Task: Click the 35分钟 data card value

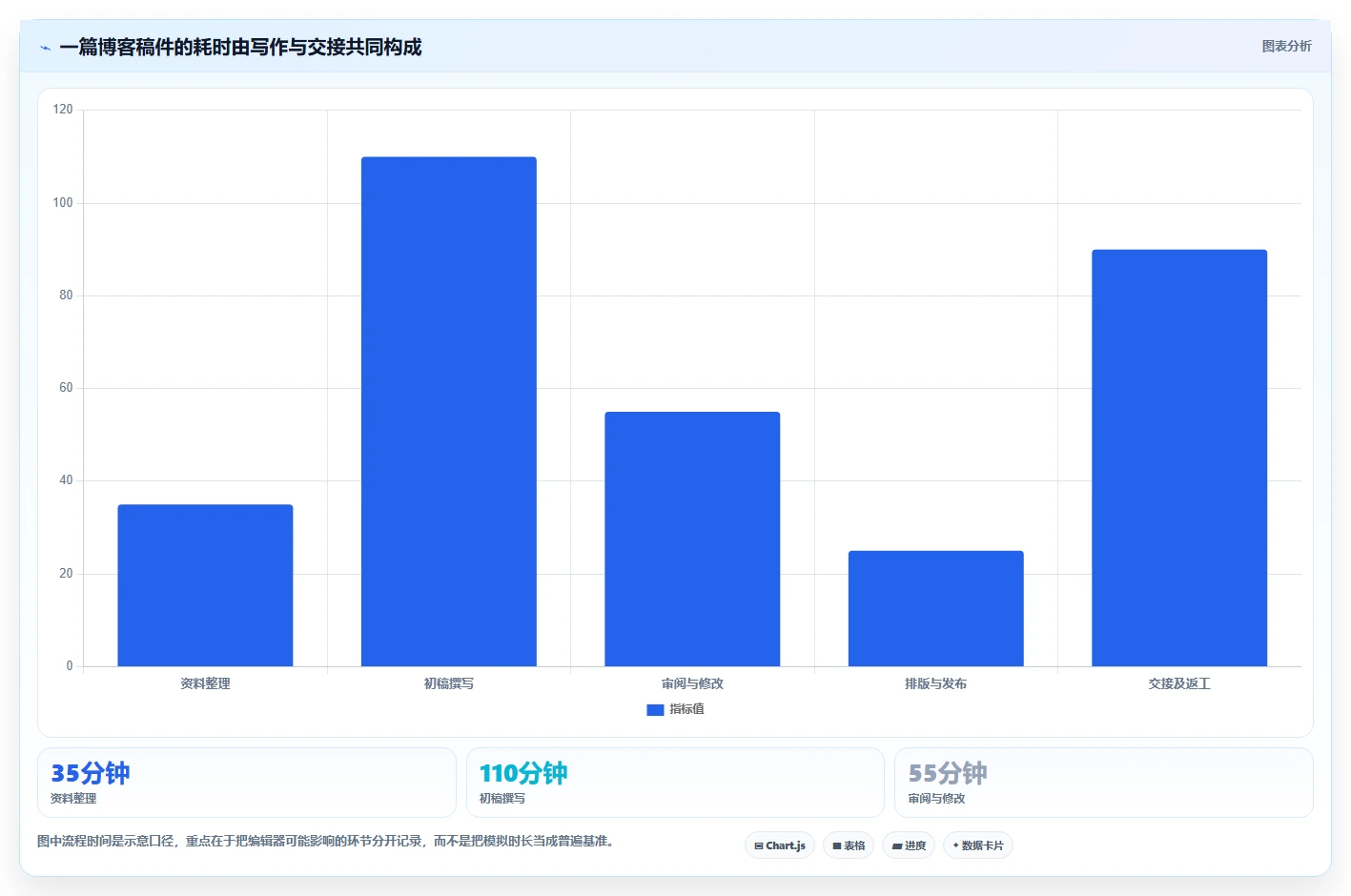Action: click(91, 773)
